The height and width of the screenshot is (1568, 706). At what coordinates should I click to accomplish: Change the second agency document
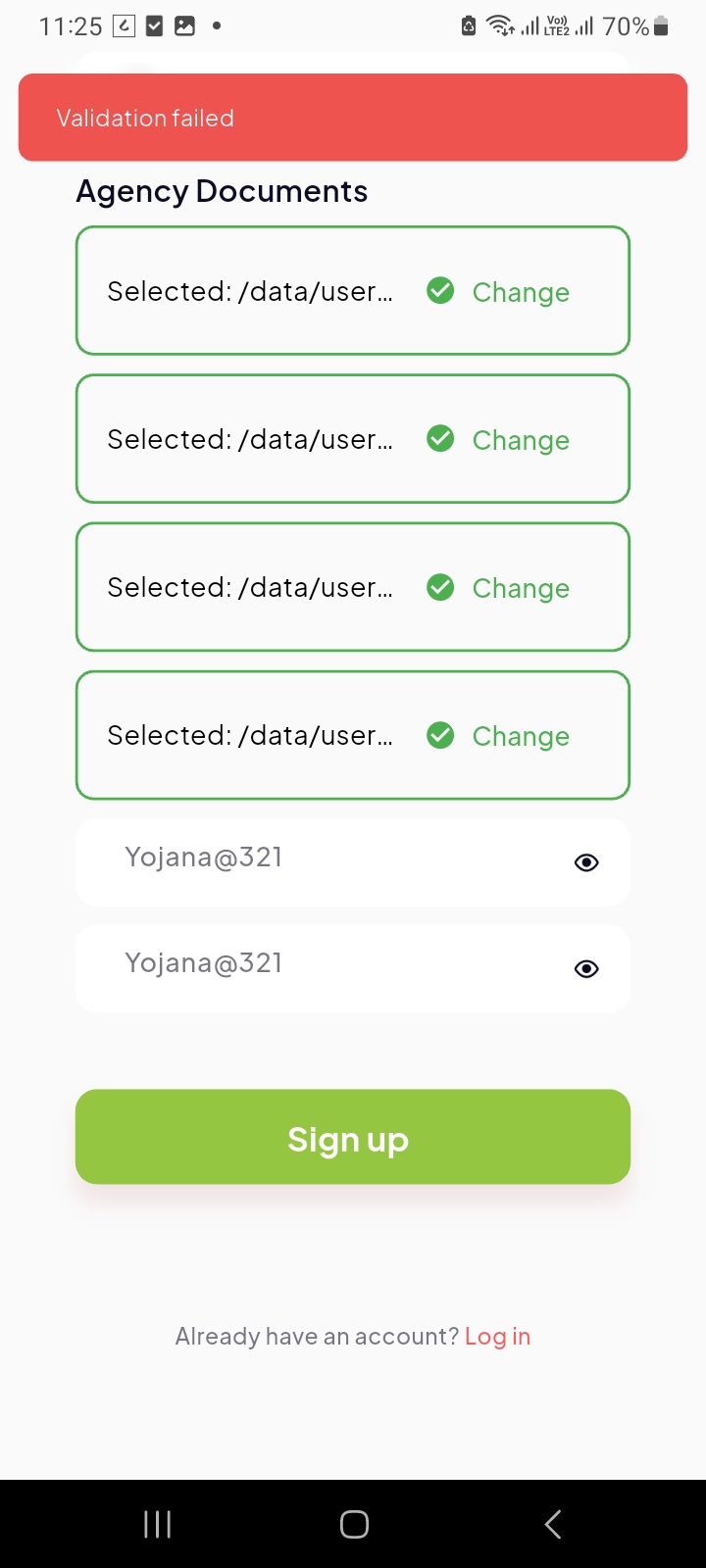coord(521,440)
